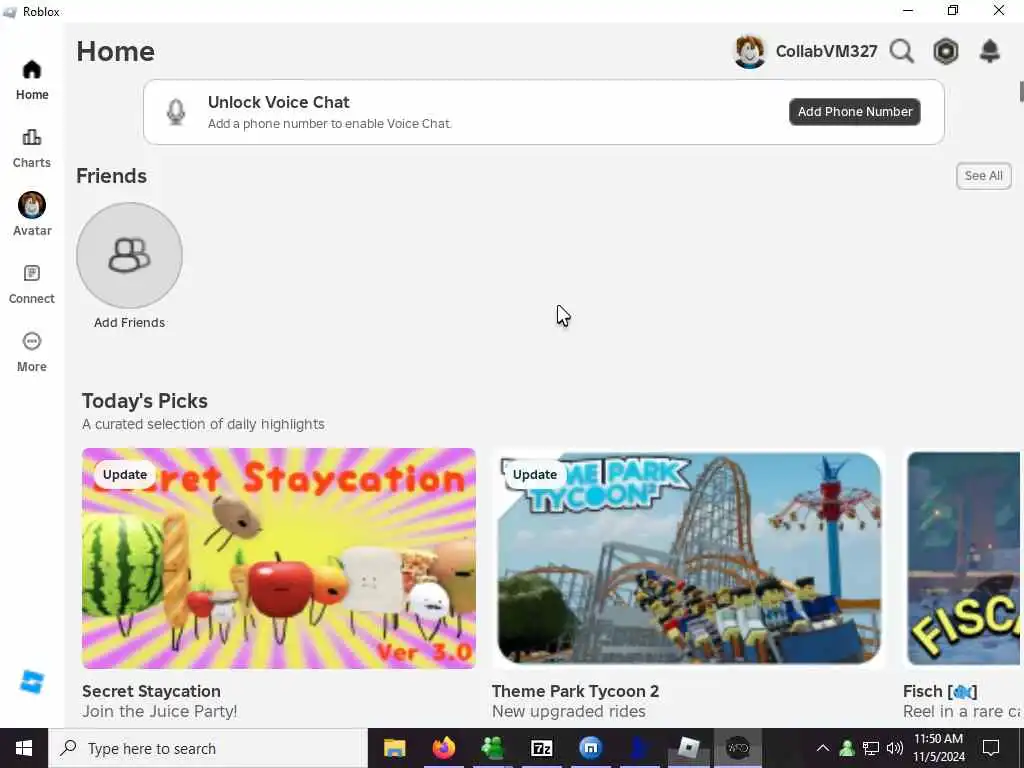1024x768 pixels.
Task: Click the dark circular icon after the Roblox taskbar icon
Action: pos(738,748)
